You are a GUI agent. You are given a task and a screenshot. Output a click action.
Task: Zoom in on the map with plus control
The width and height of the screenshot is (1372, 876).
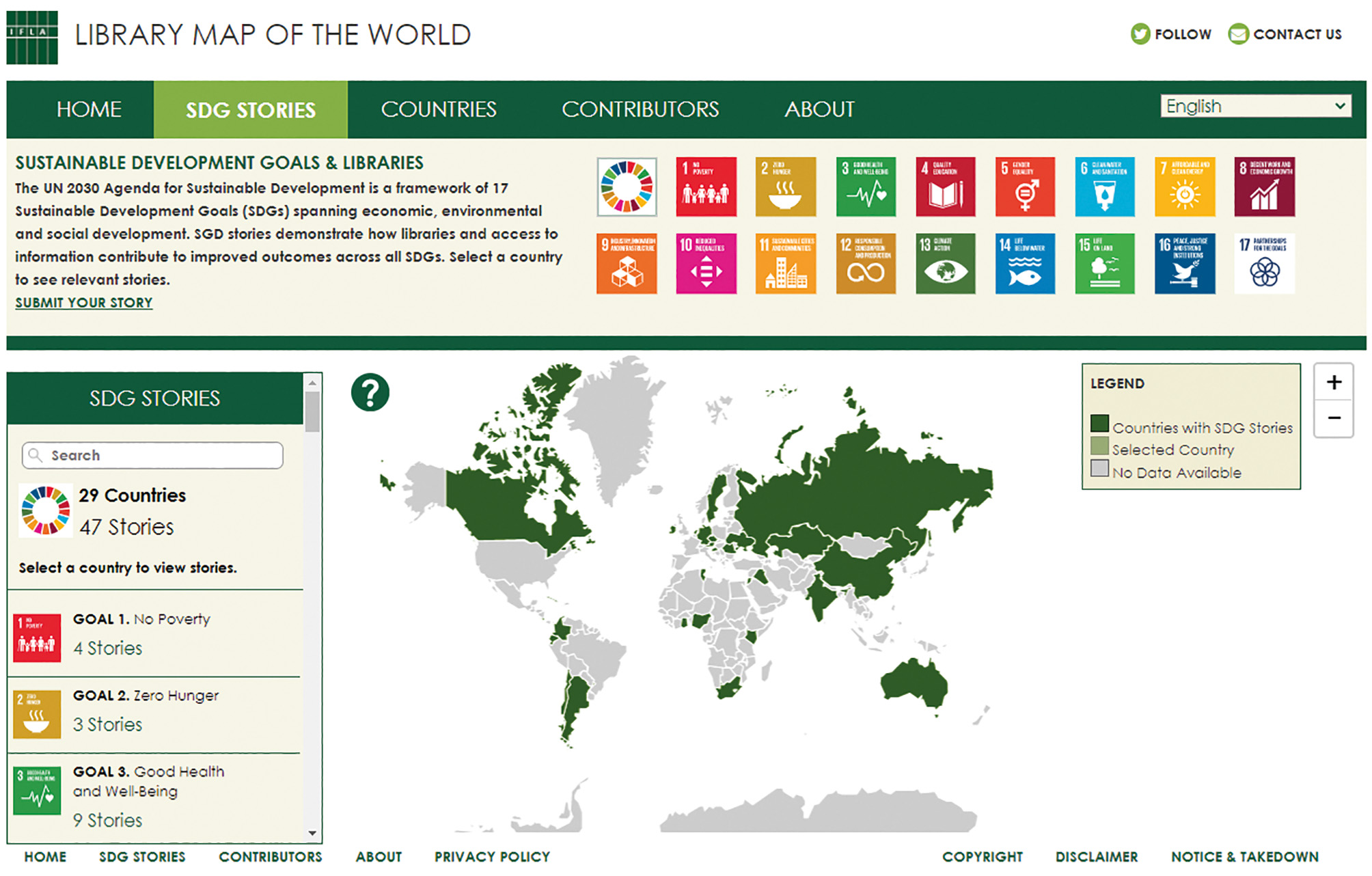1334,383
